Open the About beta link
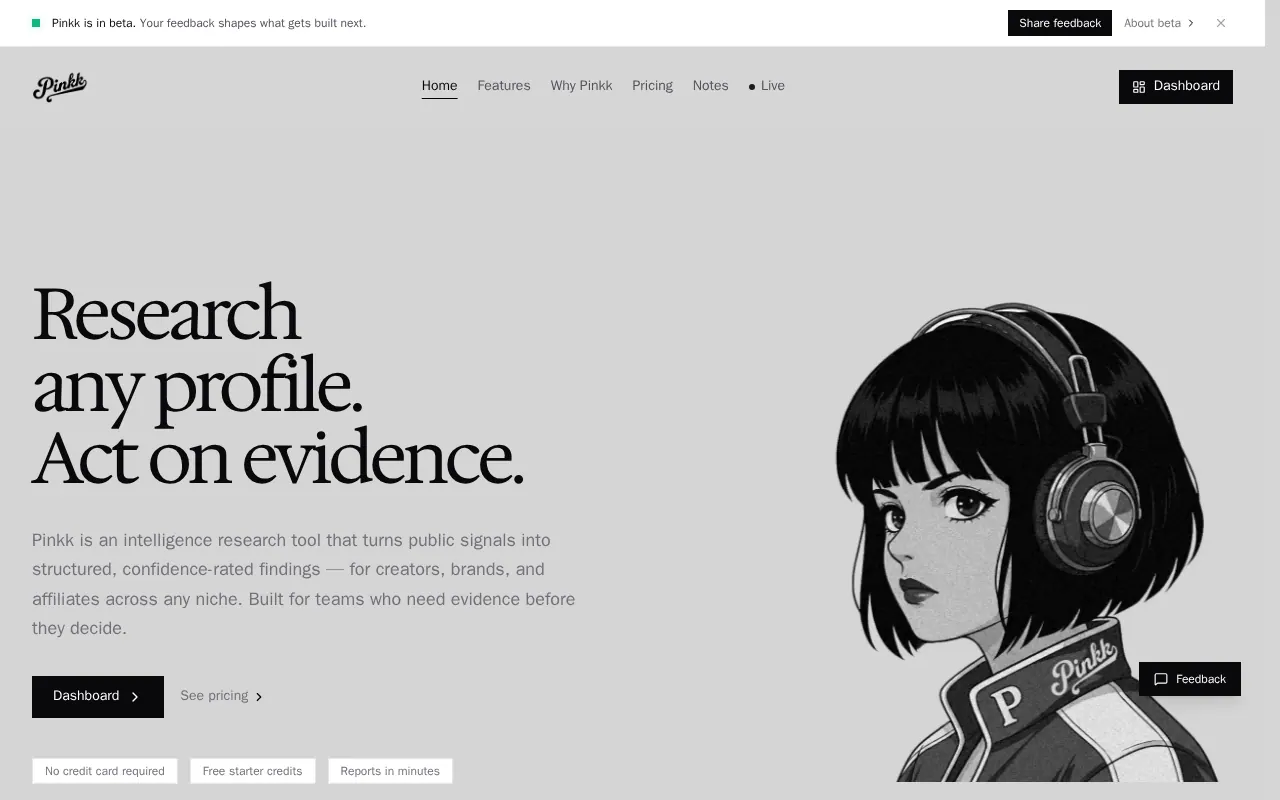Screen dimensions: 1280x800 pos(1159,23)
